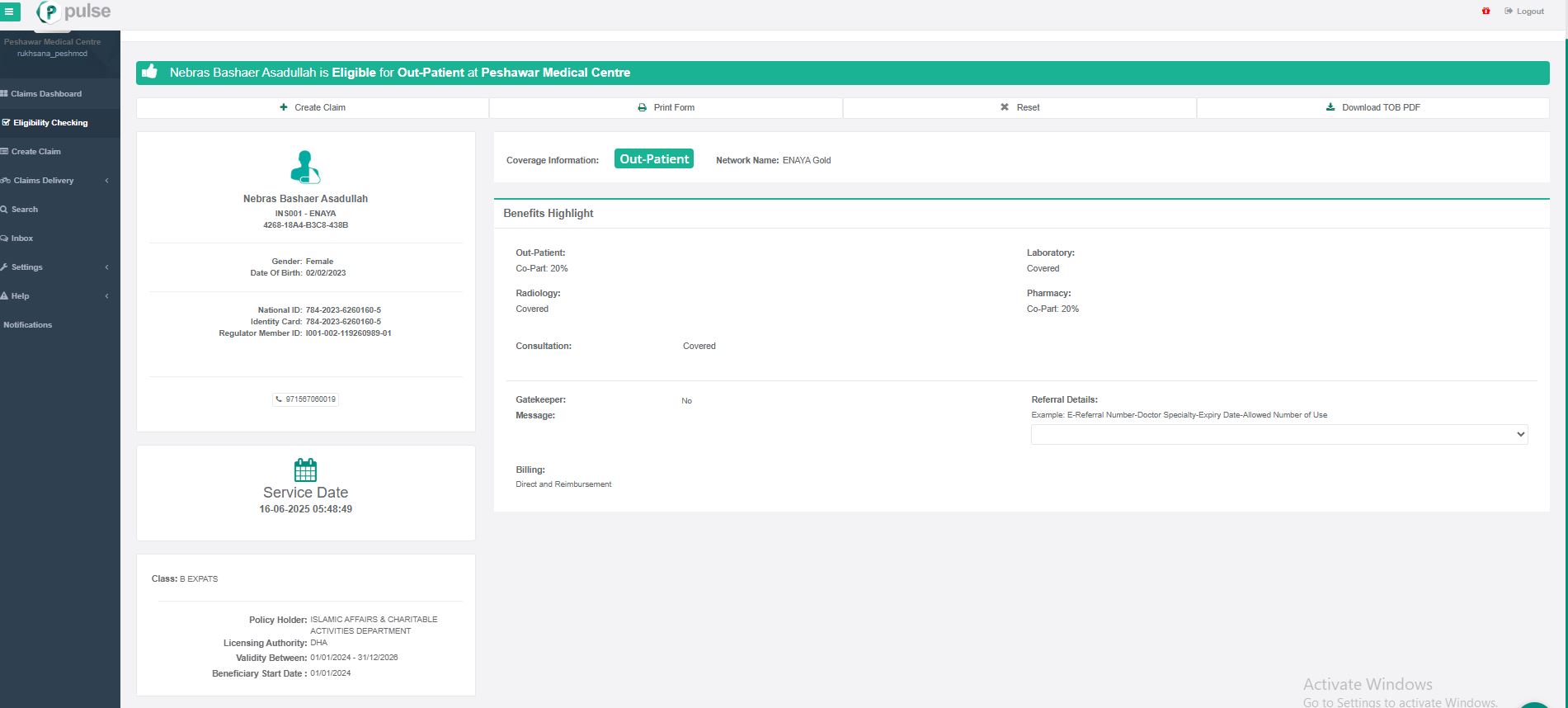Reset the eligibility form
1568x708 pixels.
[x=1019, y=107]
